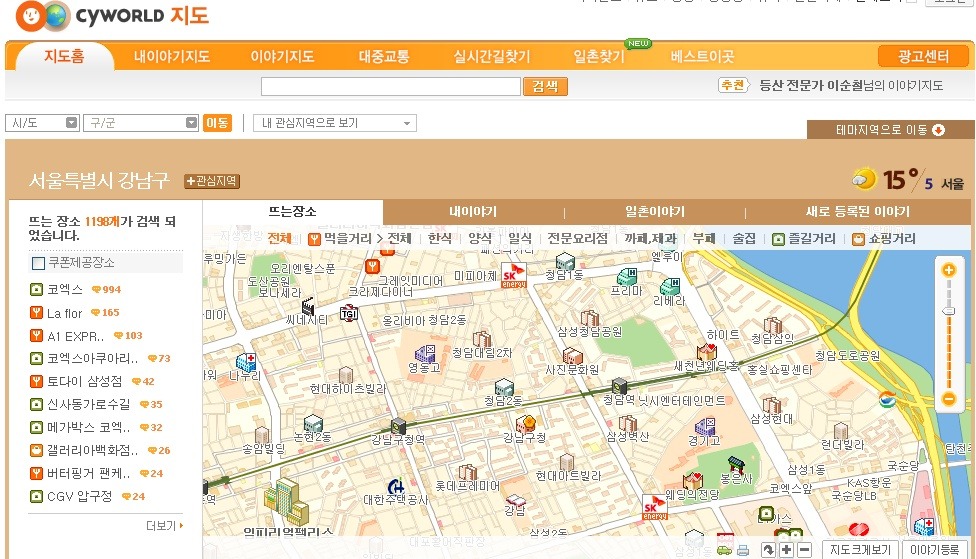The height and width of the screenshot is (559, 976).
Task: Click the square plus button below map
Action: (x=787, y=550)
